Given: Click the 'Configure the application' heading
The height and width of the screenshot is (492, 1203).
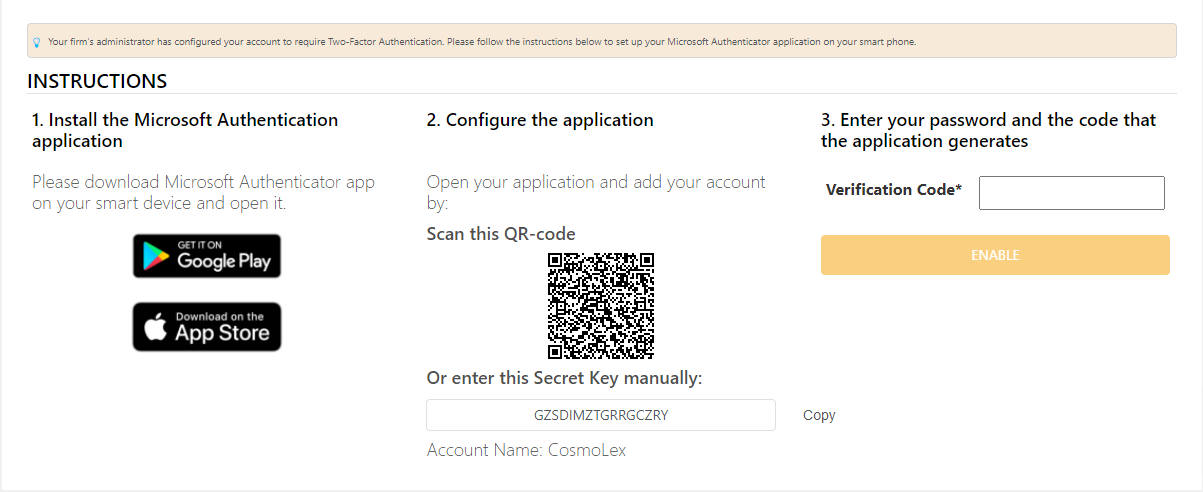Looking at the screenshot, I should tap(540, 120).
